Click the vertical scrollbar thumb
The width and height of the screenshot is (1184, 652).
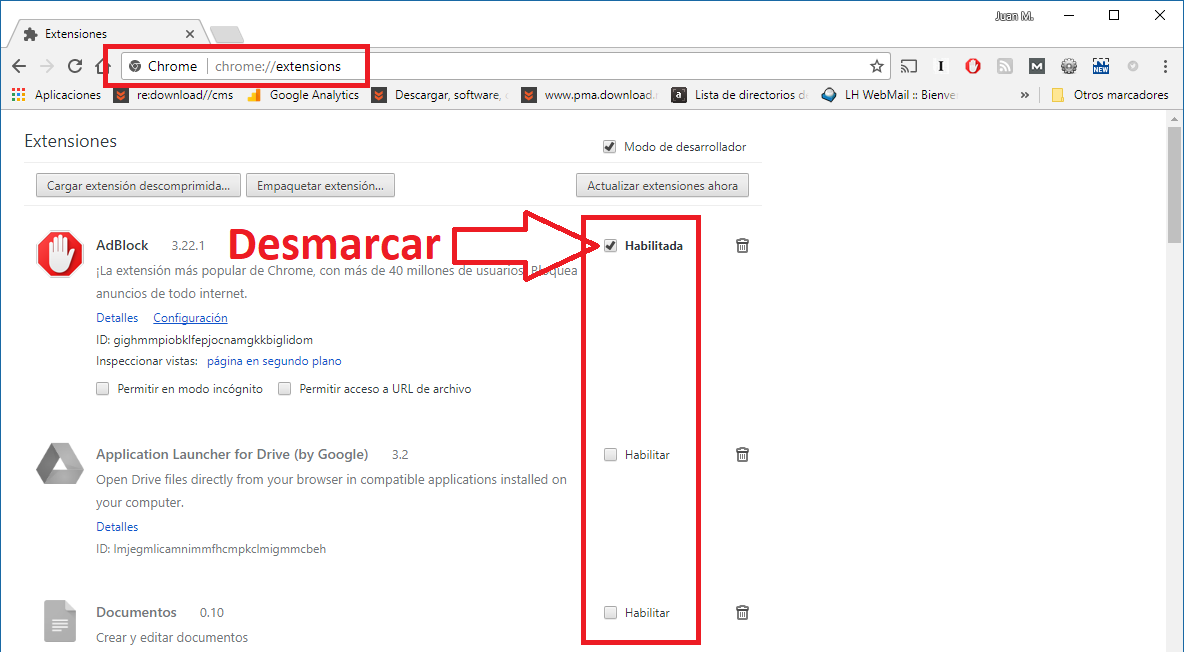(x=1174, y=185)
